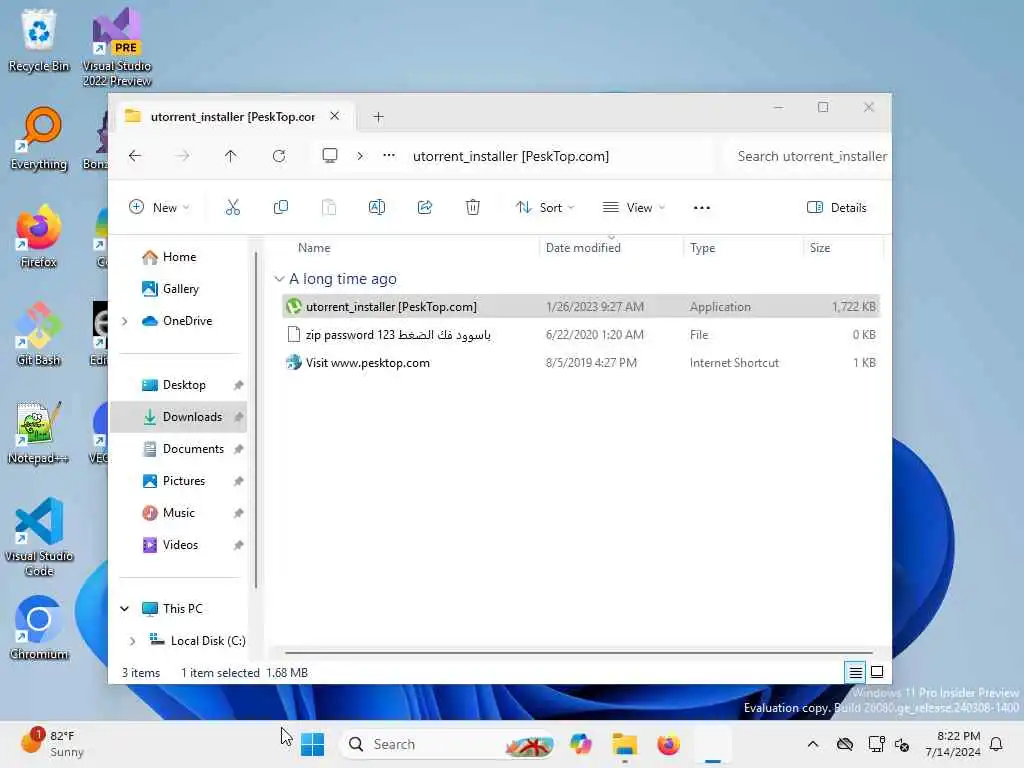Open the New dropdown menu
The width and height of the screenshot is (1024, 768).
[x=159, y=208]
